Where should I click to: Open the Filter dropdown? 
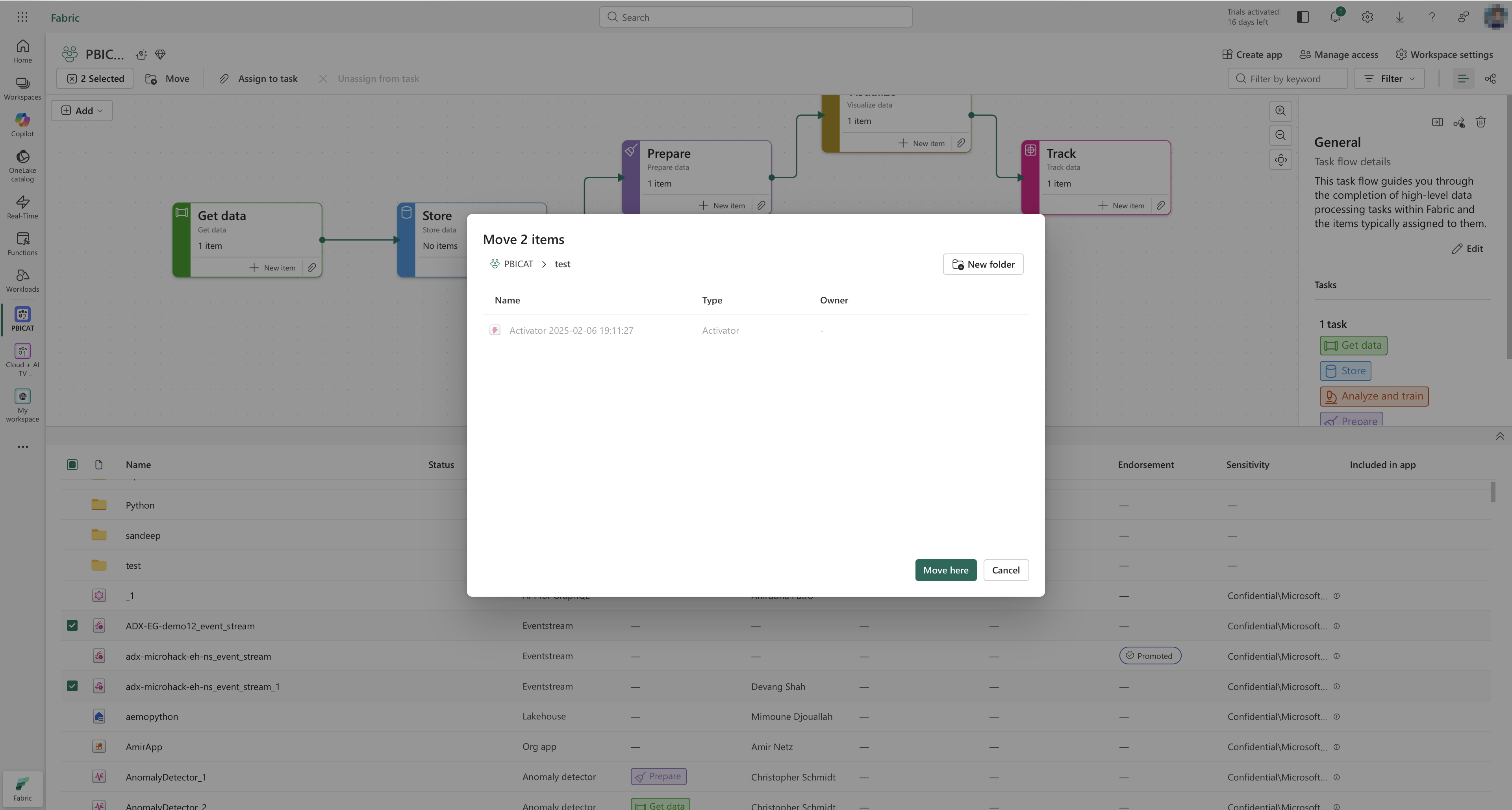tap(1389, 79)
